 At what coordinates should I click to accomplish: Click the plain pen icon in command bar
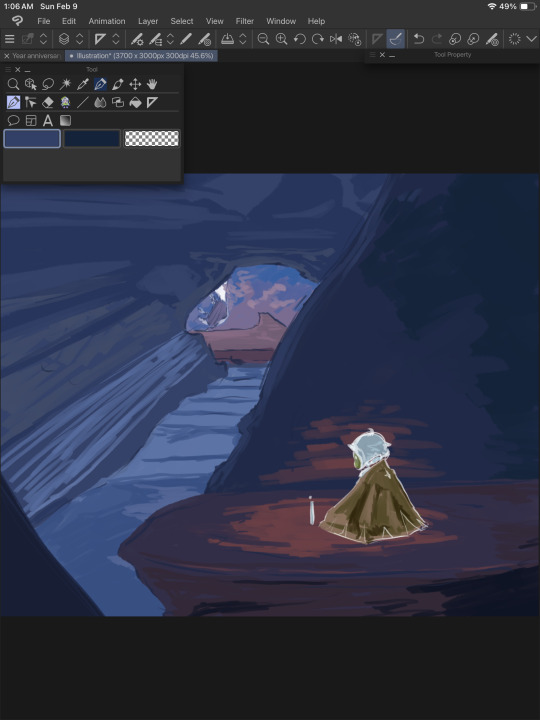(186, 39)
